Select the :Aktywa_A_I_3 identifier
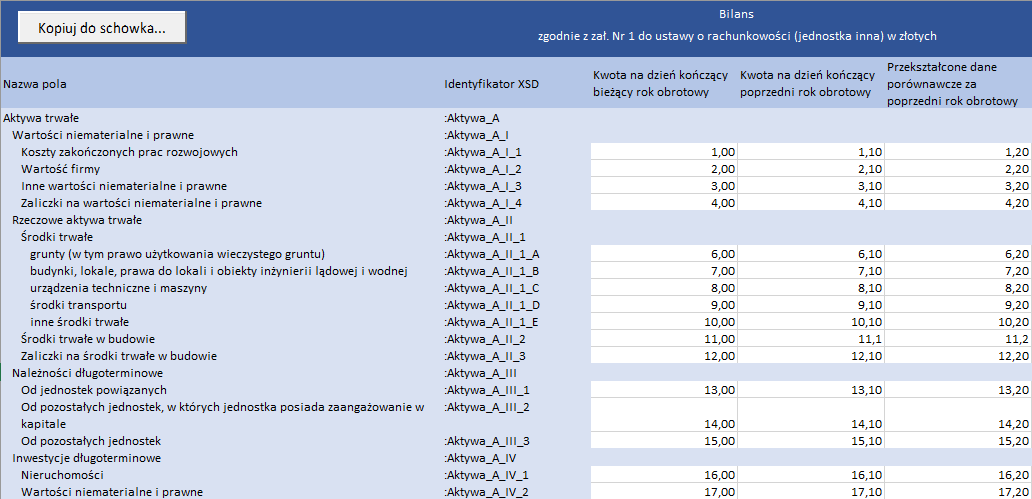The height and width of the screenshot is (499, 1032). pos(483,186)
